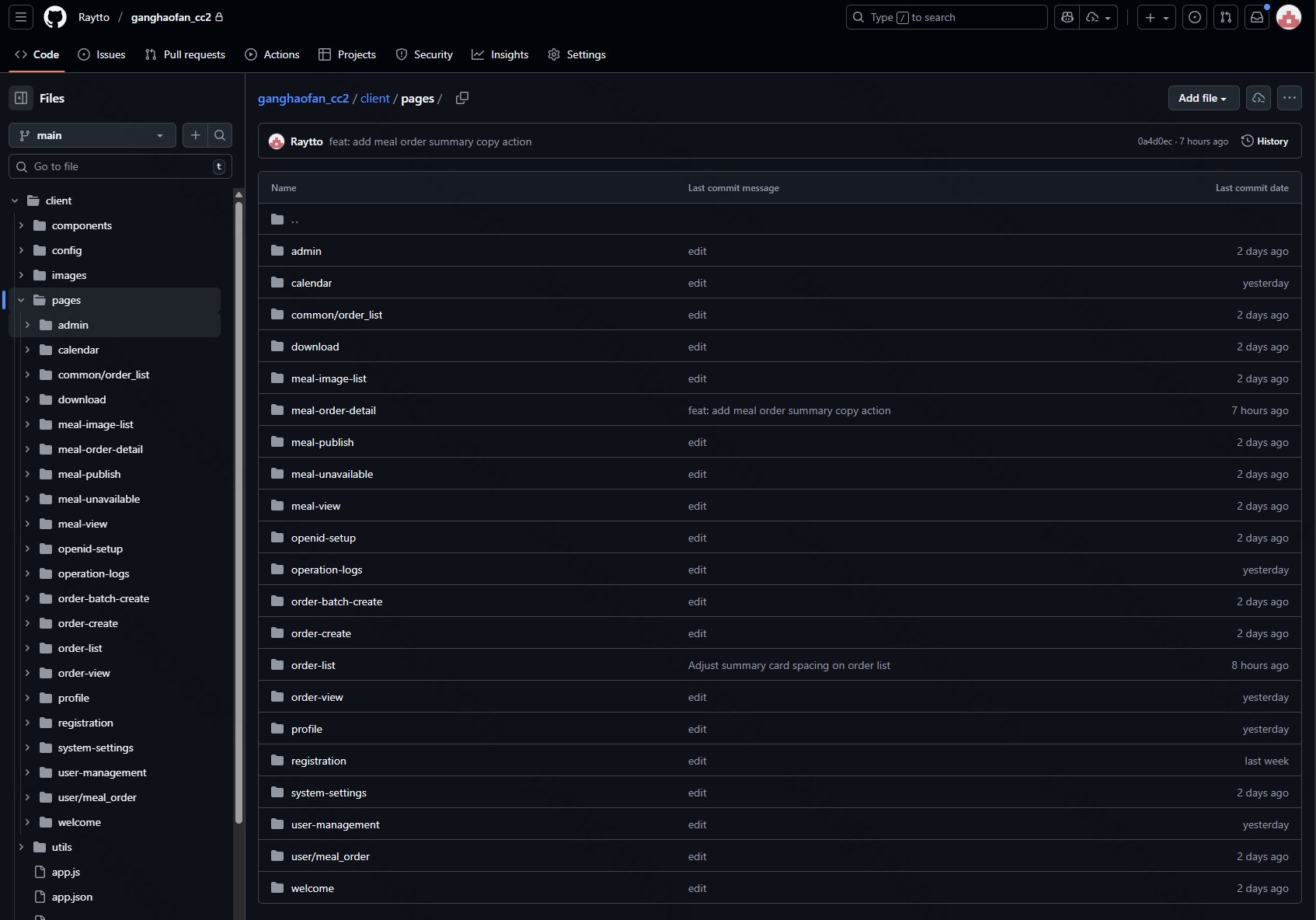This screenshot has width=1316, height=920.
Task: Click the search files magnifier icon
Action: tap(220, 135)
